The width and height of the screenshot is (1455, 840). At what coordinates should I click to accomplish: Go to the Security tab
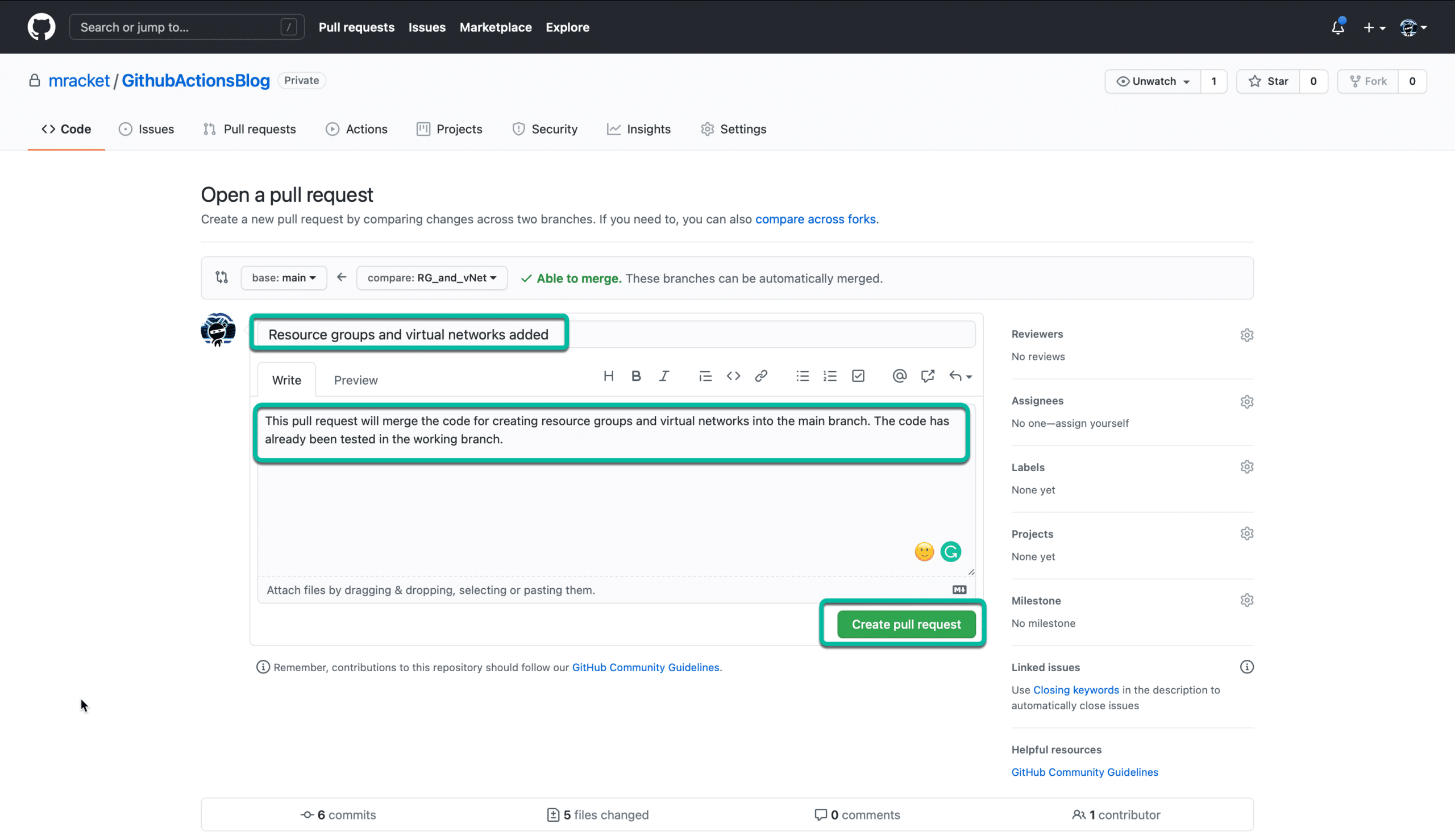click(545, 129)
